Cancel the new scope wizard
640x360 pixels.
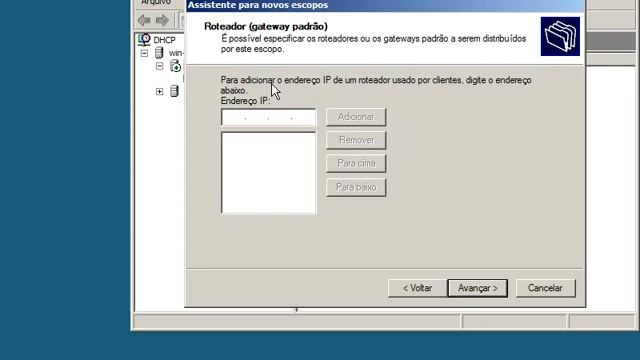(x=546, y=288)
